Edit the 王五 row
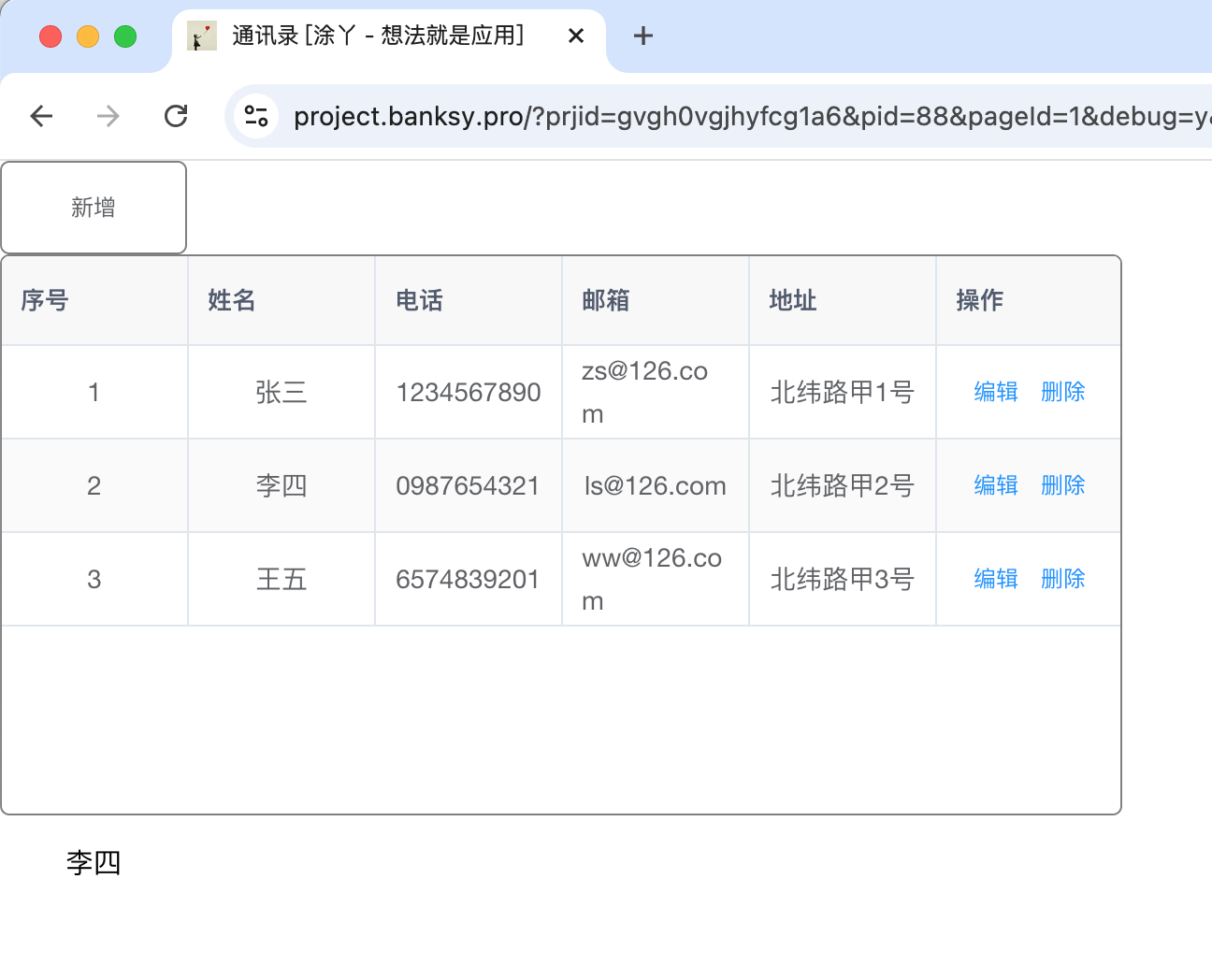The width and height of the screenshot is (1212, 980). [x=996, y=579]
